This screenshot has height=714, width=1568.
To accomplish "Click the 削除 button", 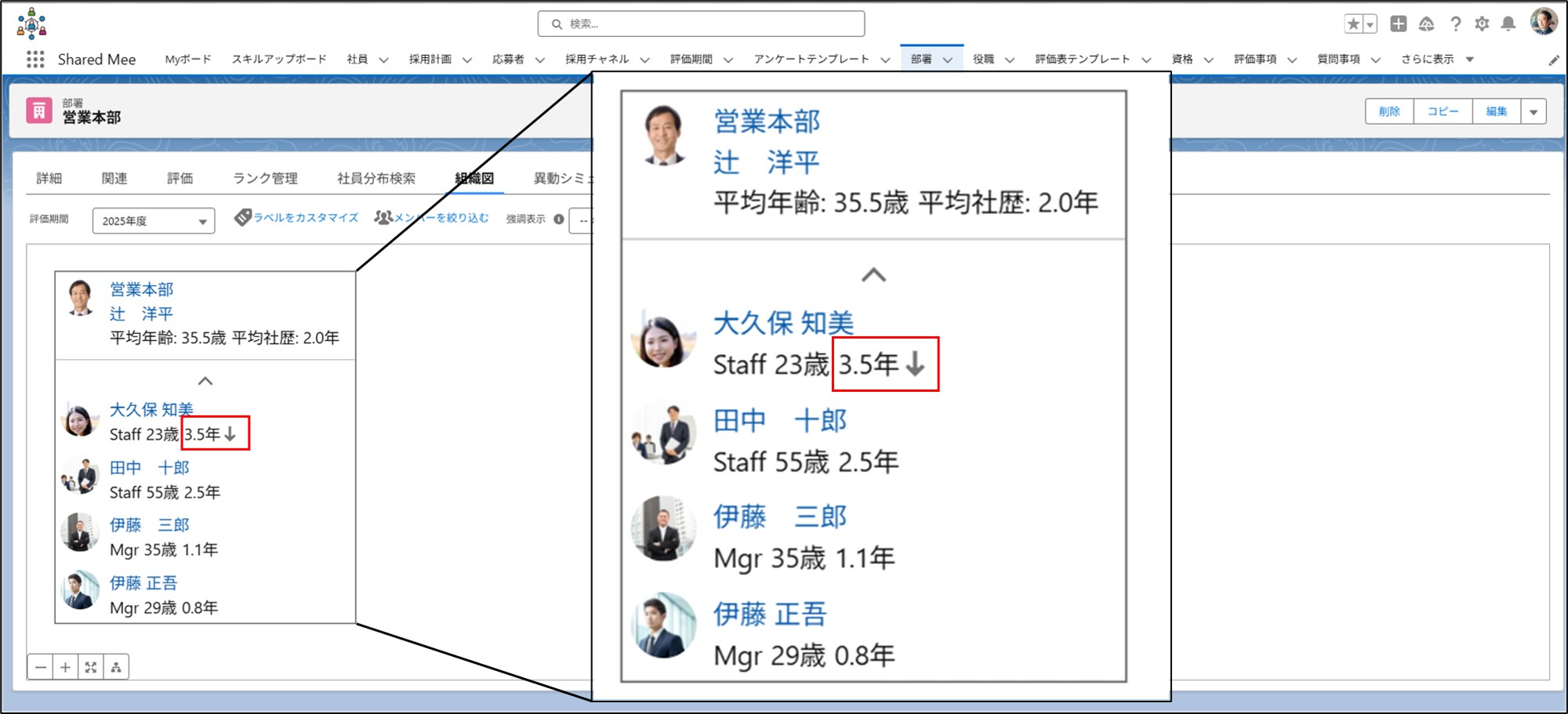I will pyautogui.click(x=1389, y=112).
